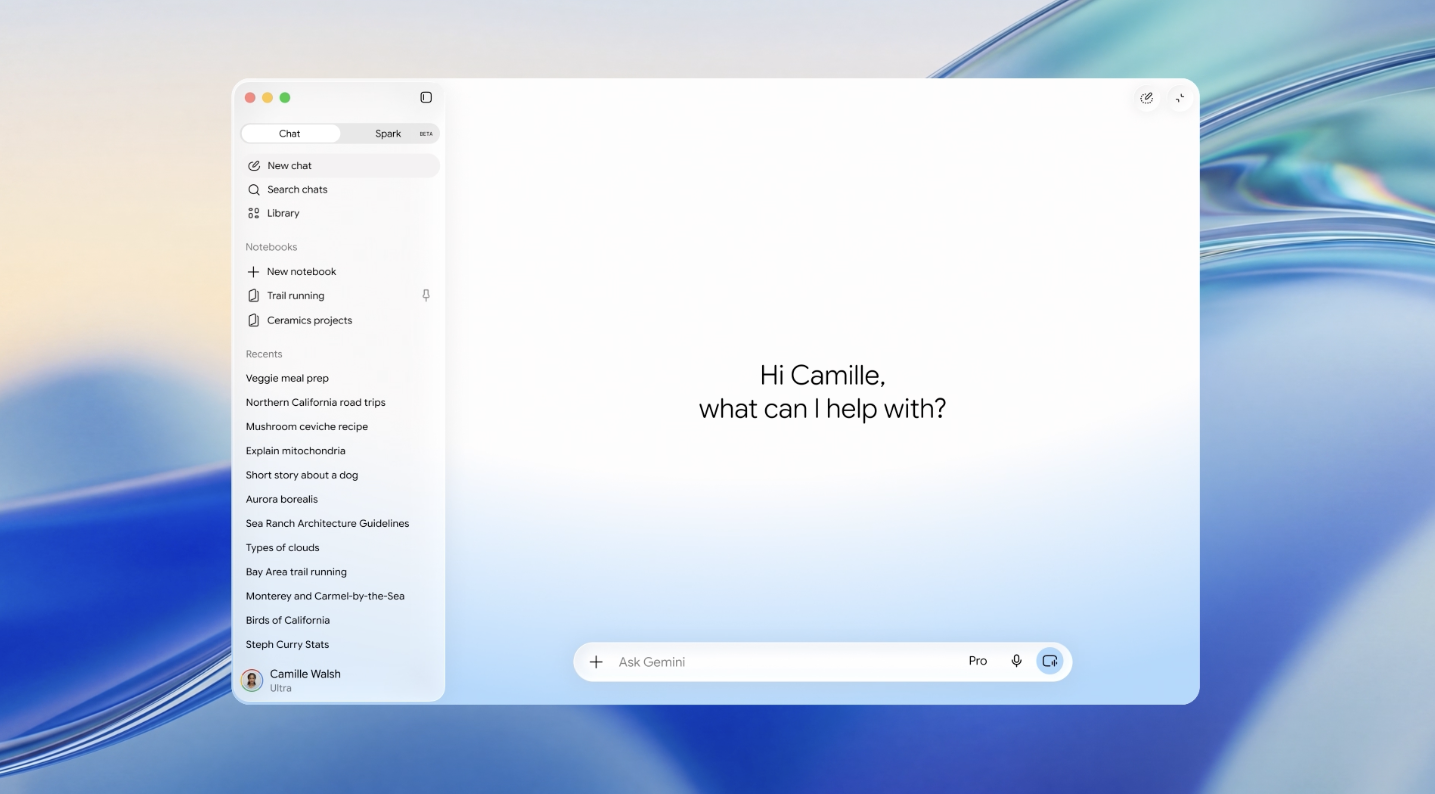Open the Library
The image size is (1435, 794).
340,214
